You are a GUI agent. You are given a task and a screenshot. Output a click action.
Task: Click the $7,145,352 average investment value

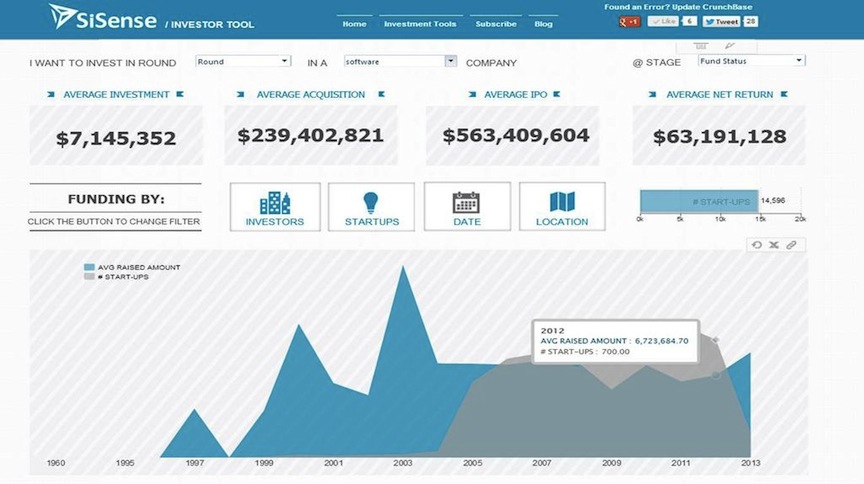pyautogui.click(x=116, y=138)
